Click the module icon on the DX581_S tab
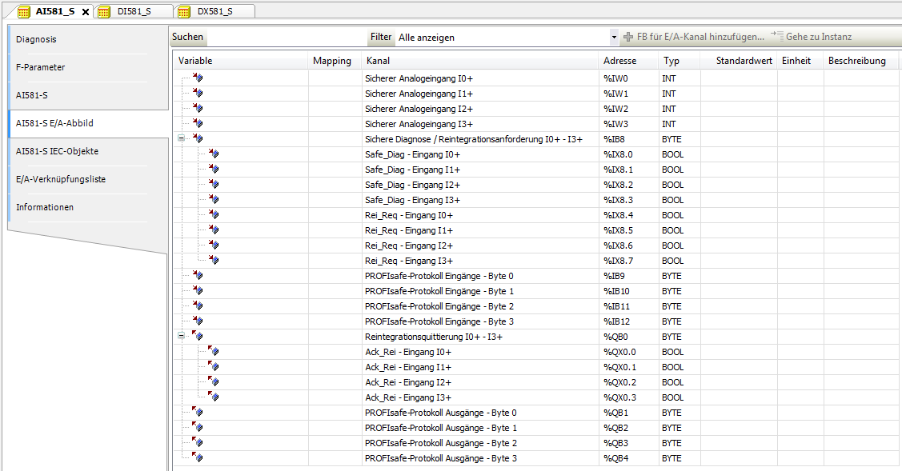The image size is (902, 471). click(183, 11)
